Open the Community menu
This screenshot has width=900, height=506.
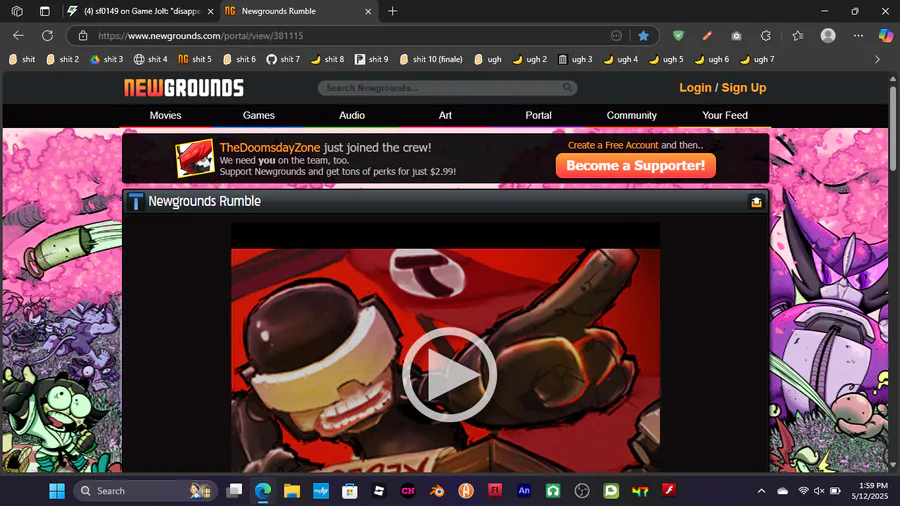pos(631,115)
